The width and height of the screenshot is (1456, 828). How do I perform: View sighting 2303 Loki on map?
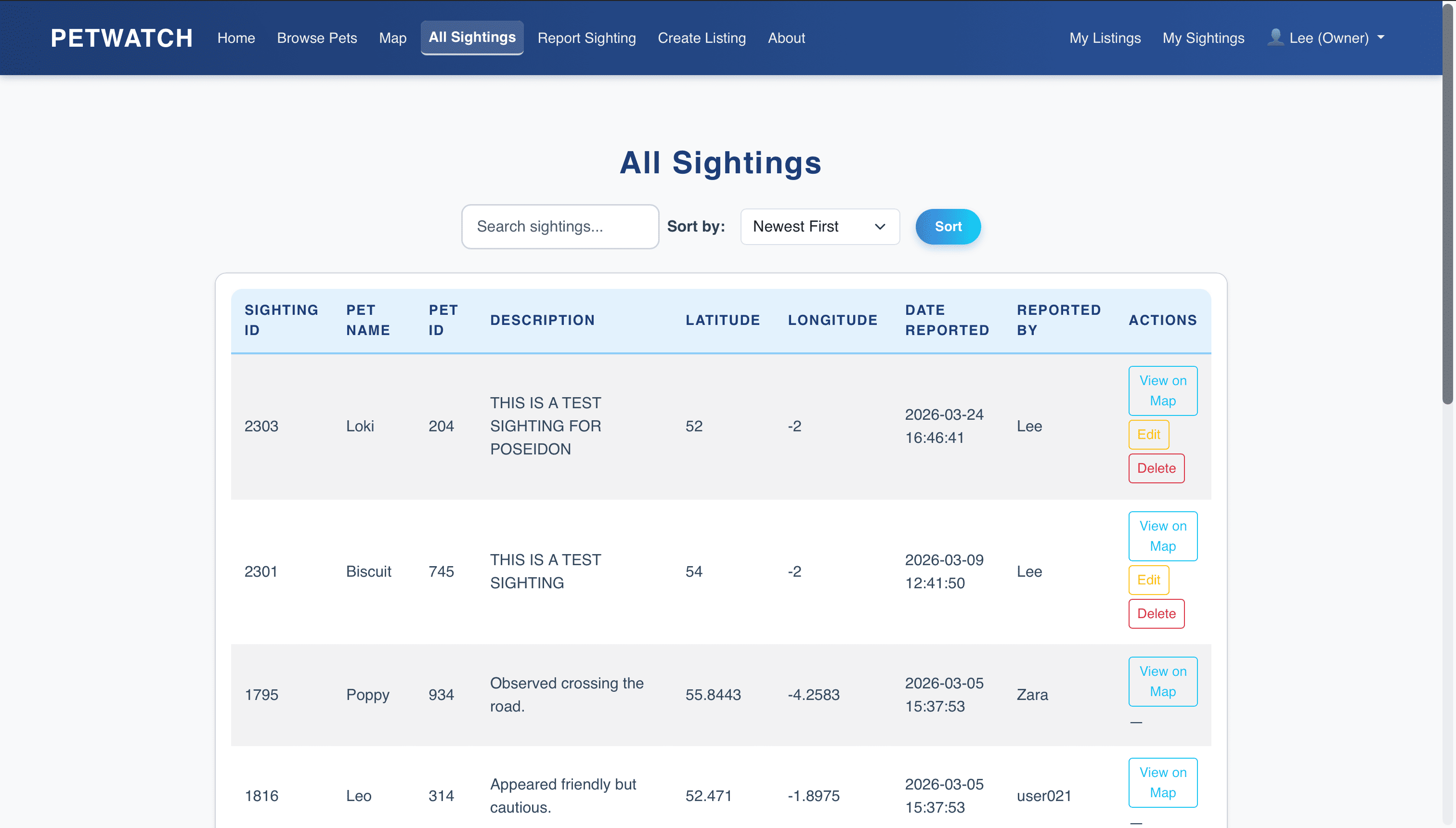[x=1162, y=391]
